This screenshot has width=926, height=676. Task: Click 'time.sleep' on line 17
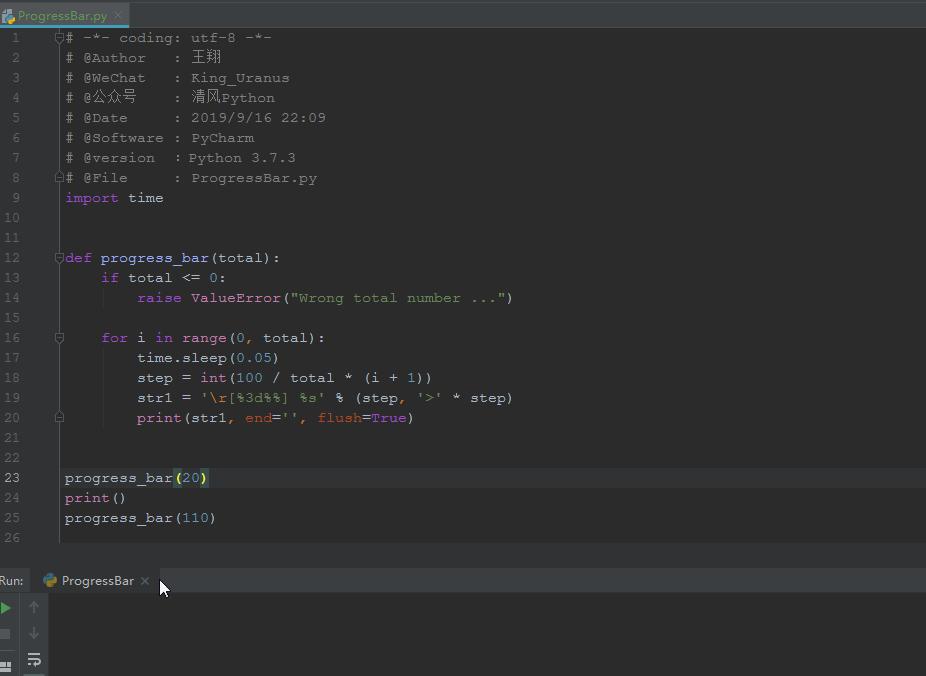(182, 358)
